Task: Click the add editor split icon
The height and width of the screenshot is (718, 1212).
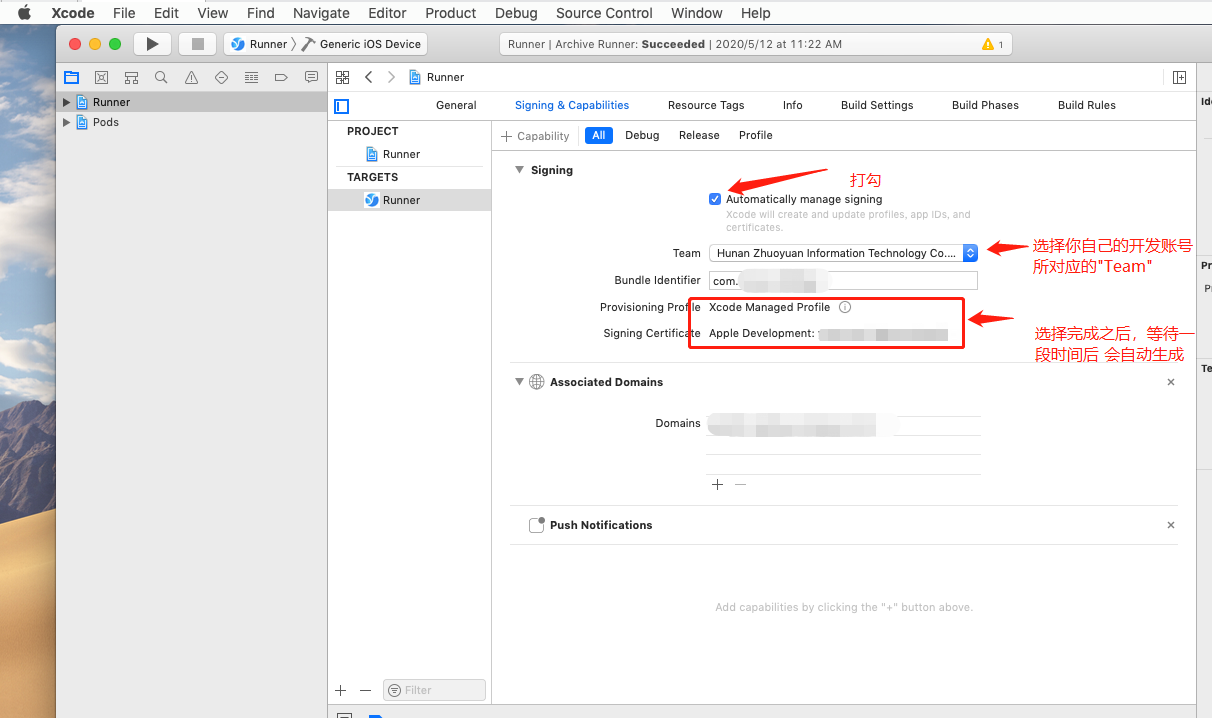Action: click(1180, 77)
